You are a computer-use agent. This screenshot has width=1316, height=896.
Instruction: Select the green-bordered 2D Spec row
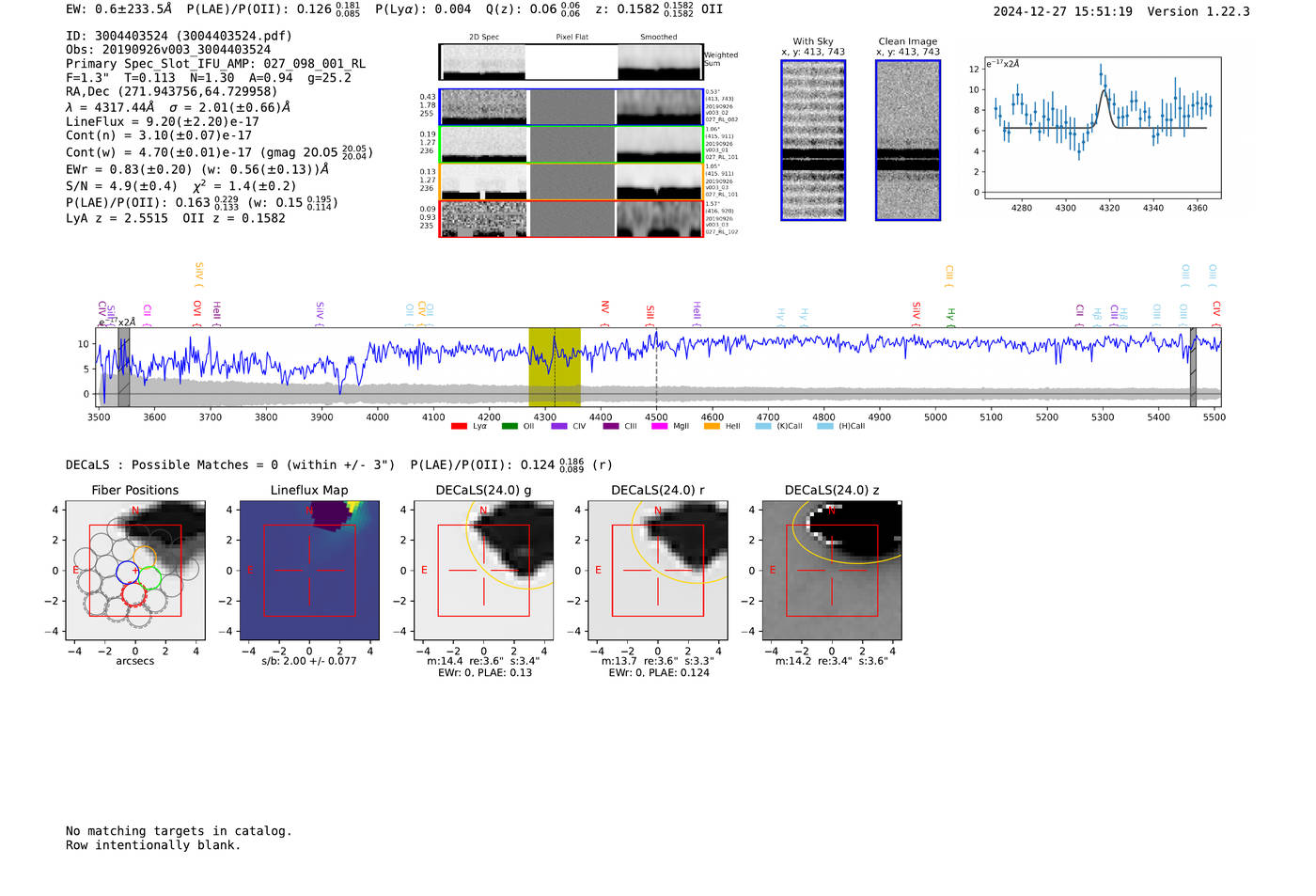pyautogui.click(x=571, y=144)
